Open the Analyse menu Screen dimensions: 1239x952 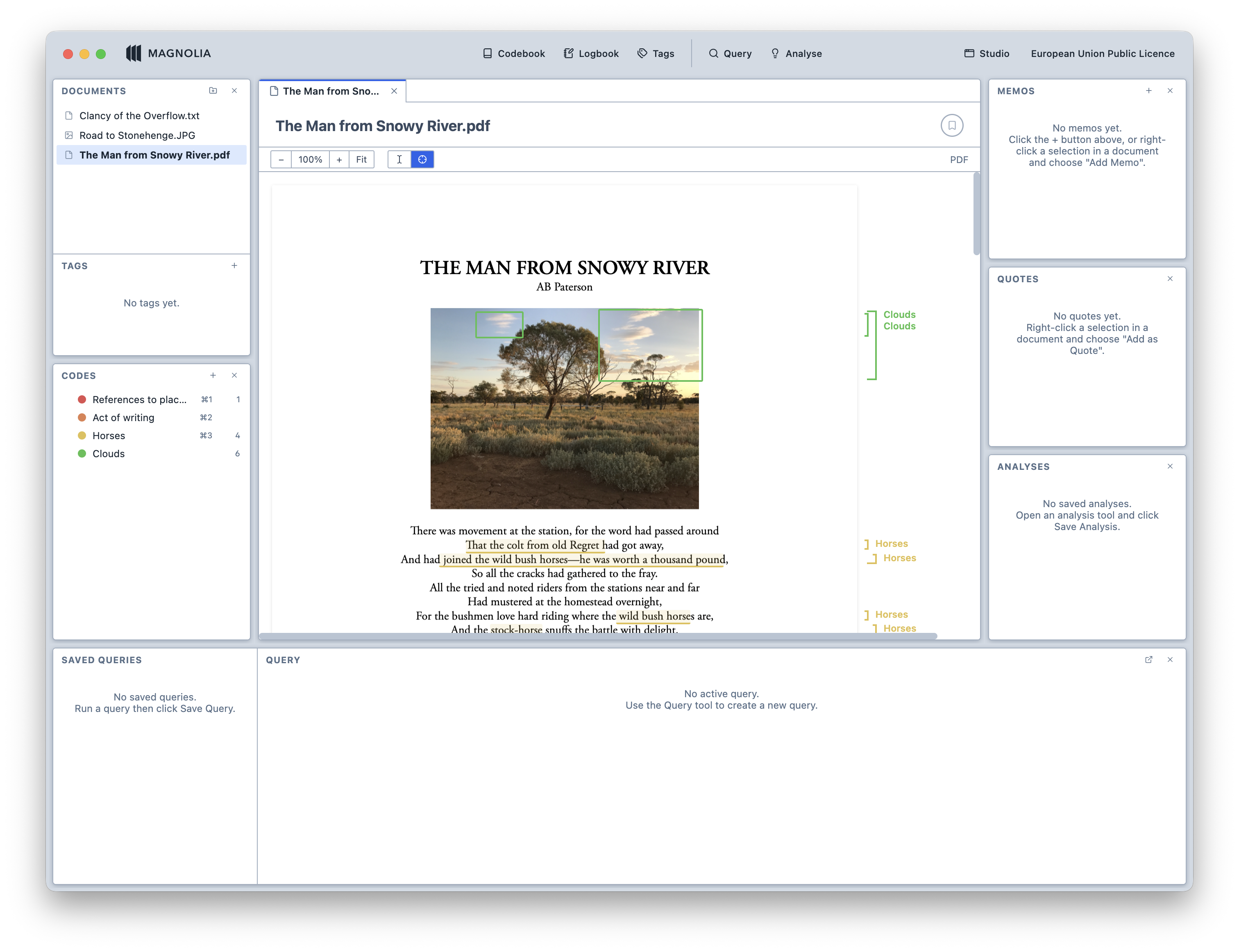tap(796, 53)
